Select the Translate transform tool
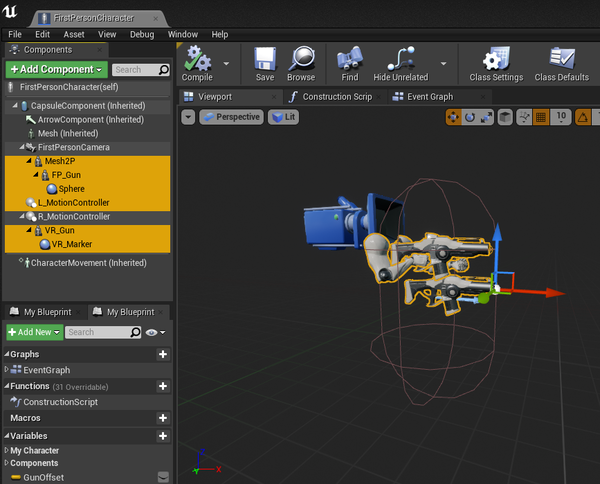 pos(453,117)
